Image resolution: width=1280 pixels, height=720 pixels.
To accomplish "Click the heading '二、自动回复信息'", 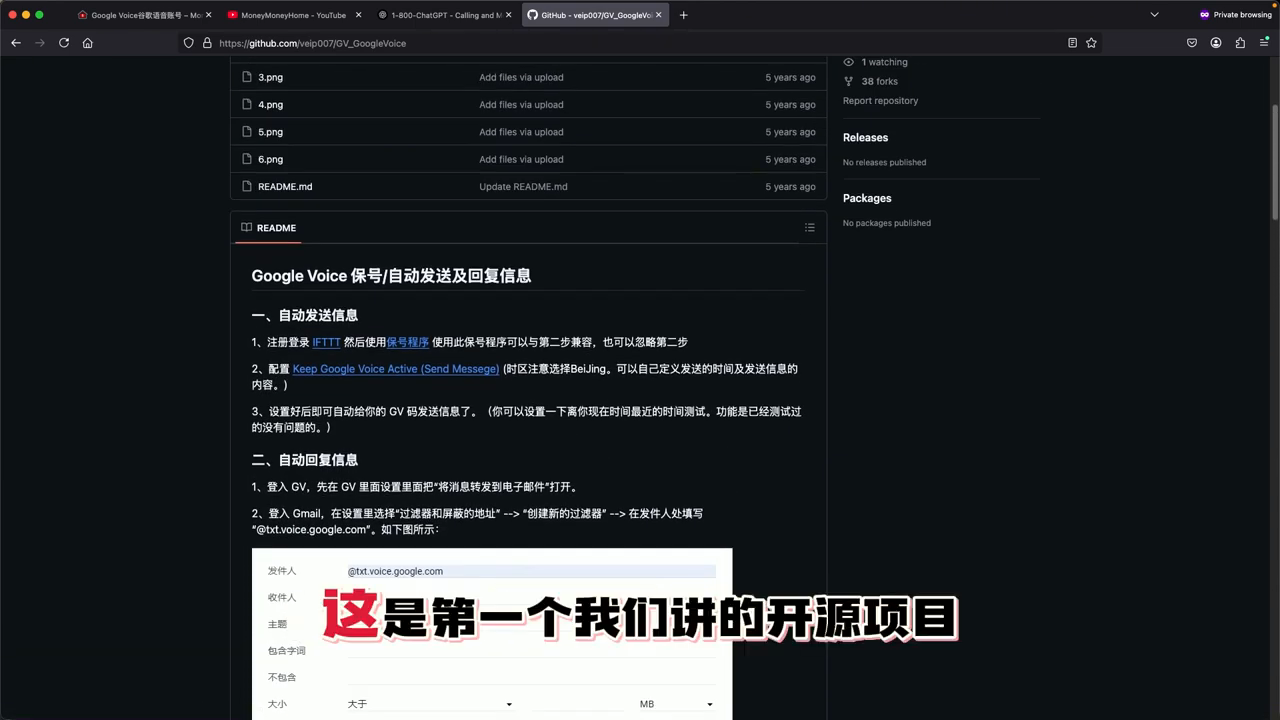I will [x=304, y=460].
